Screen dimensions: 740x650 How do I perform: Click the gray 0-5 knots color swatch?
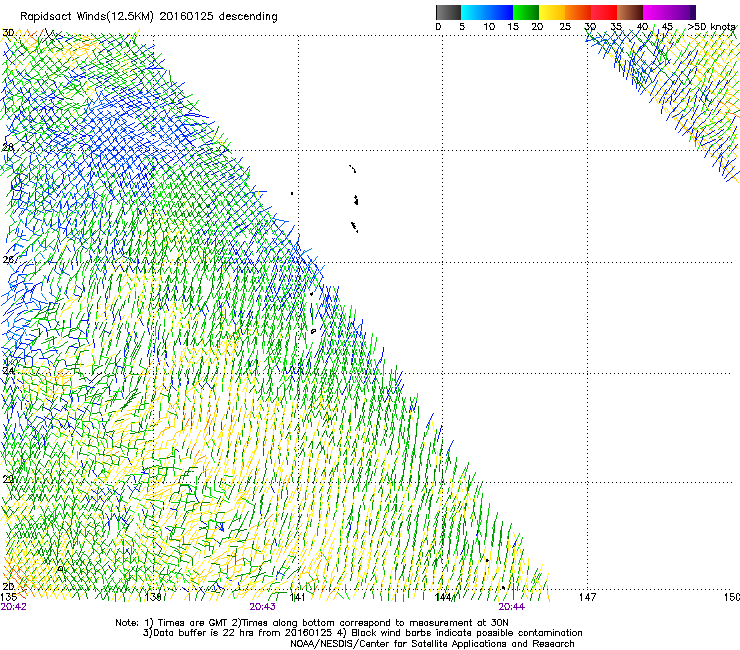tap(448, 12)
